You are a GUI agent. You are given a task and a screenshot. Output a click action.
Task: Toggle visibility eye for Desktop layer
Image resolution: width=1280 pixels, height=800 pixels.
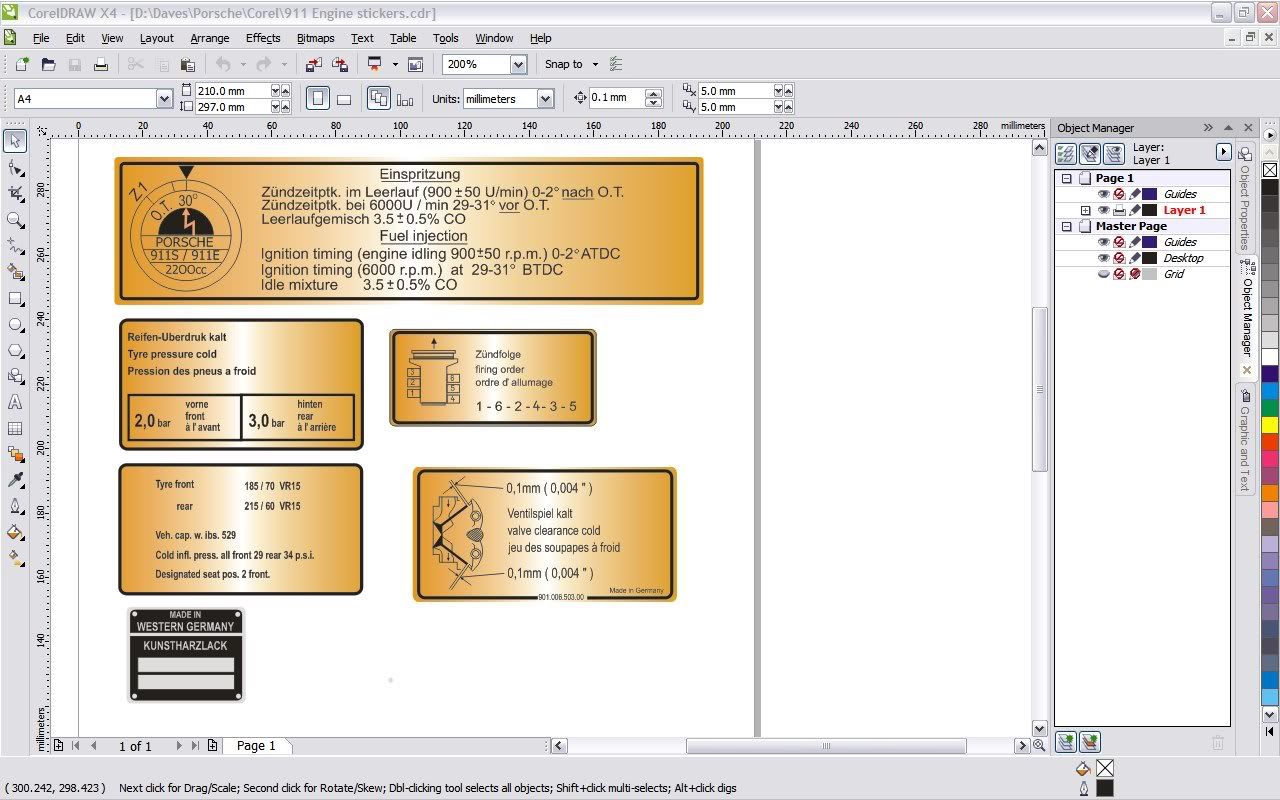click(x=1104, y=258)
